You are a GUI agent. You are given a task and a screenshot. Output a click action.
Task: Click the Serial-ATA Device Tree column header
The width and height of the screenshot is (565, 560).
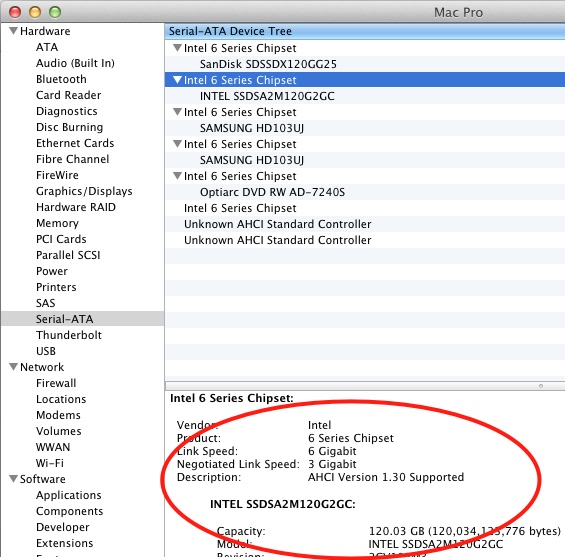point(365,31)
